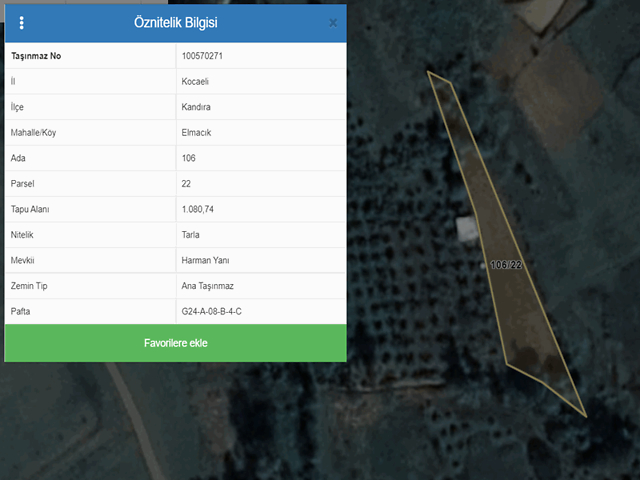The image size is (640, 480).
Task: Click the Tapu Alanı row label
Action: (x=30, y=210)
